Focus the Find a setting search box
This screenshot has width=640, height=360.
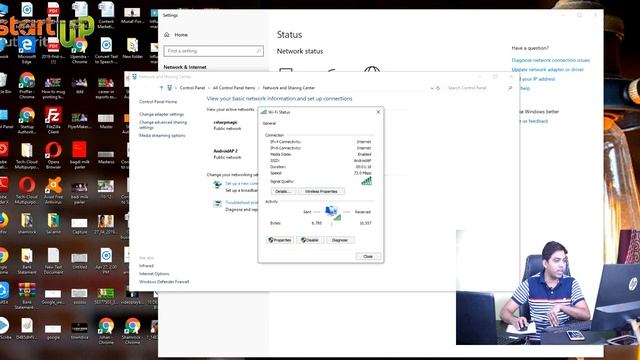pyautogui.click(x=213, y=51)
